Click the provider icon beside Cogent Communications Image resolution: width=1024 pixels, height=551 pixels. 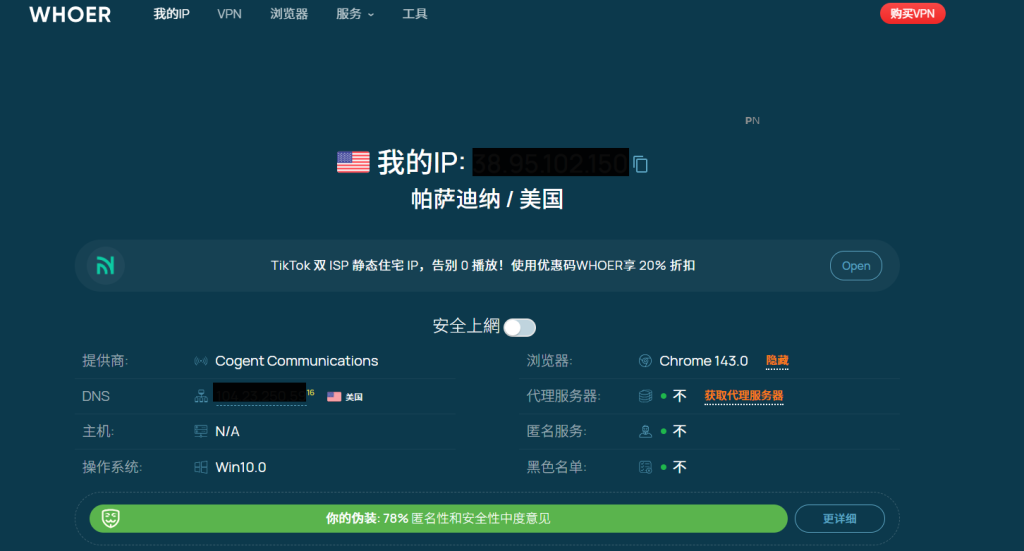pos(200,361)
